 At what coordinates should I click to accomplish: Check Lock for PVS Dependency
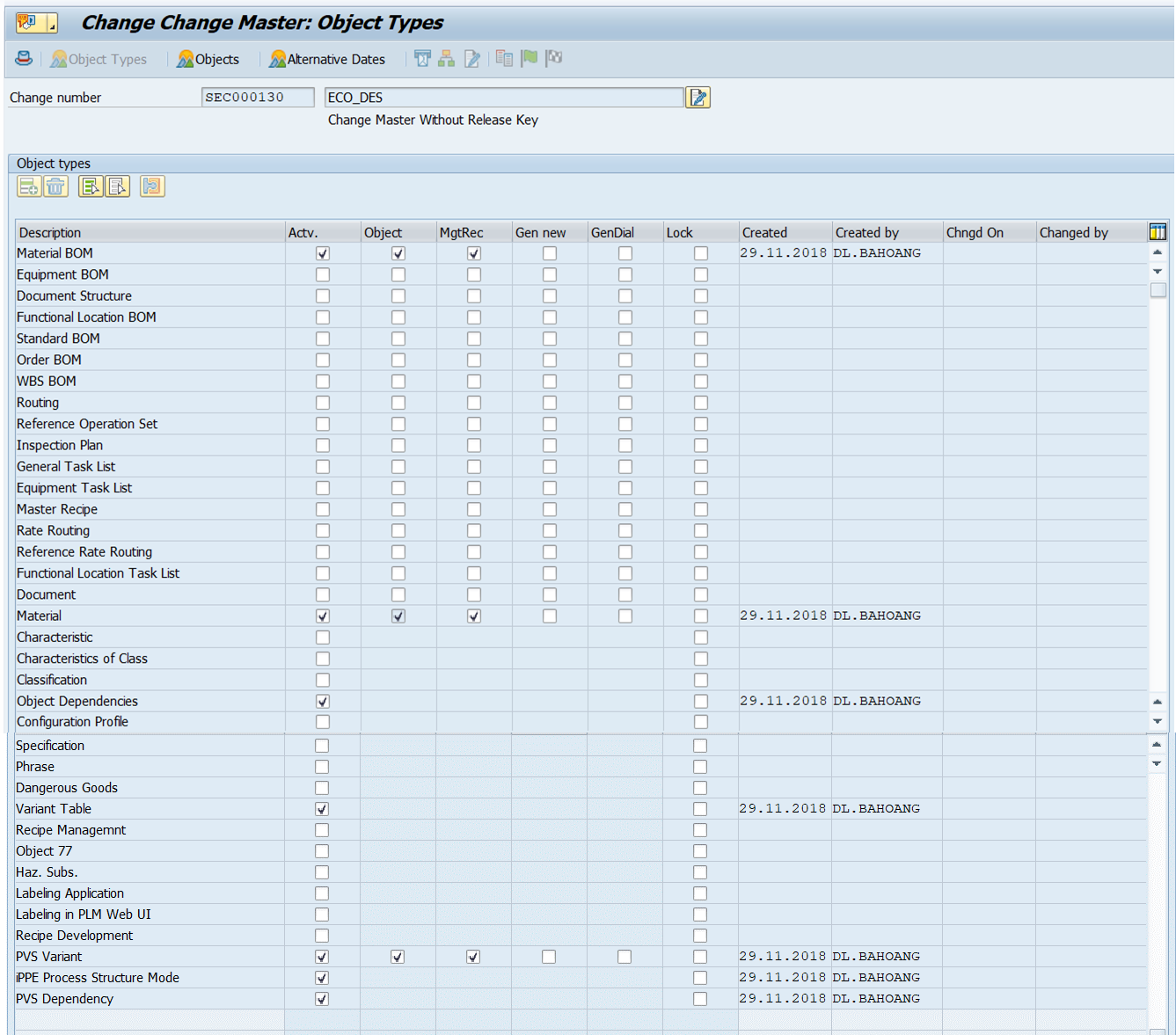(x=700, y=999)
